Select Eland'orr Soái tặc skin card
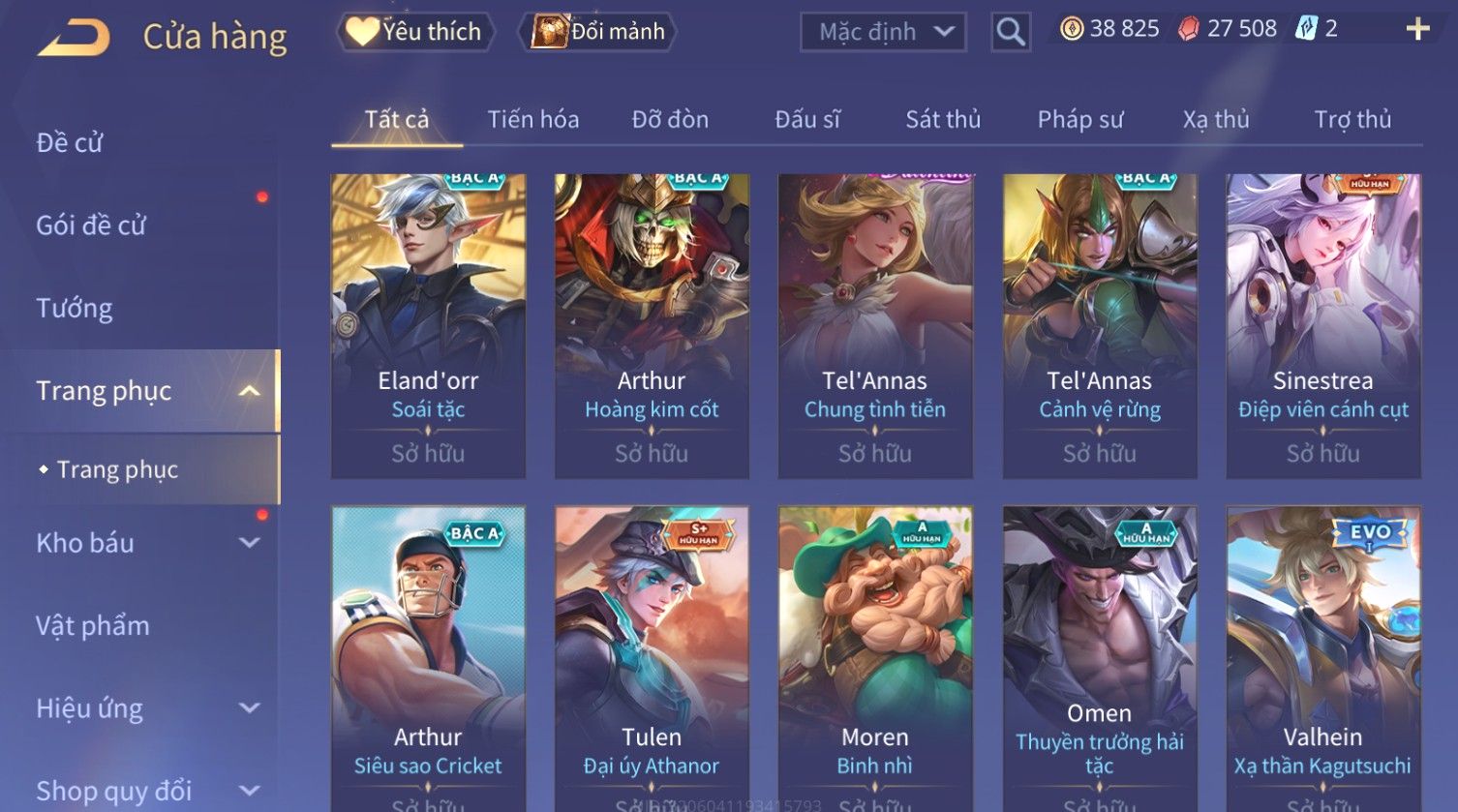The height and width of the screenshot is (812, 1458). click(428, 326)
